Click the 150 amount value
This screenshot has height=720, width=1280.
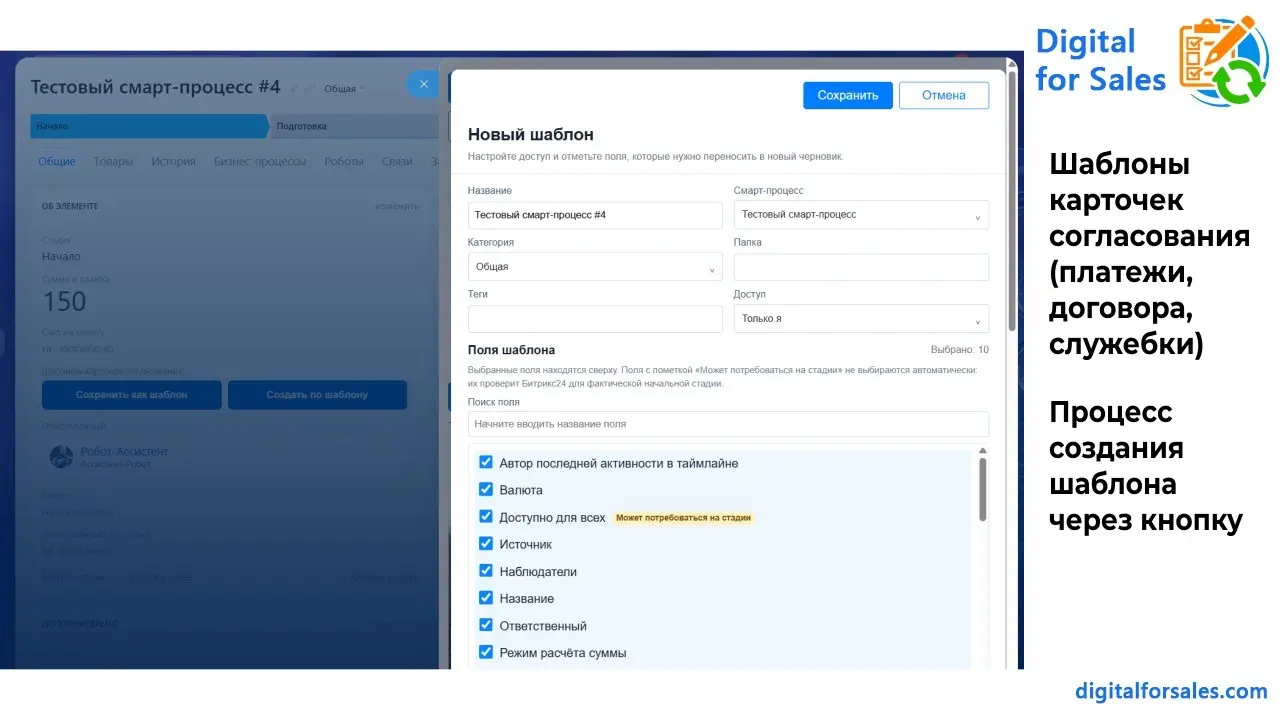click(64, 301)
